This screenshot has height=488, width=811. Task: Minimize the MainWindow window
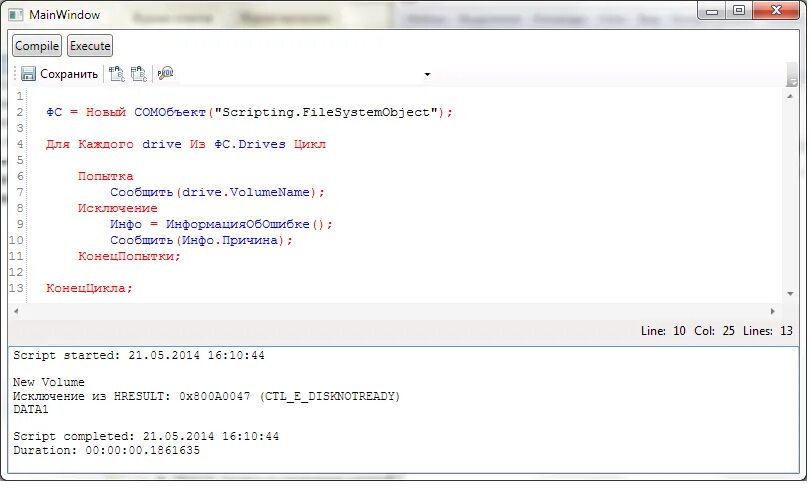click(x=712, y=11)
